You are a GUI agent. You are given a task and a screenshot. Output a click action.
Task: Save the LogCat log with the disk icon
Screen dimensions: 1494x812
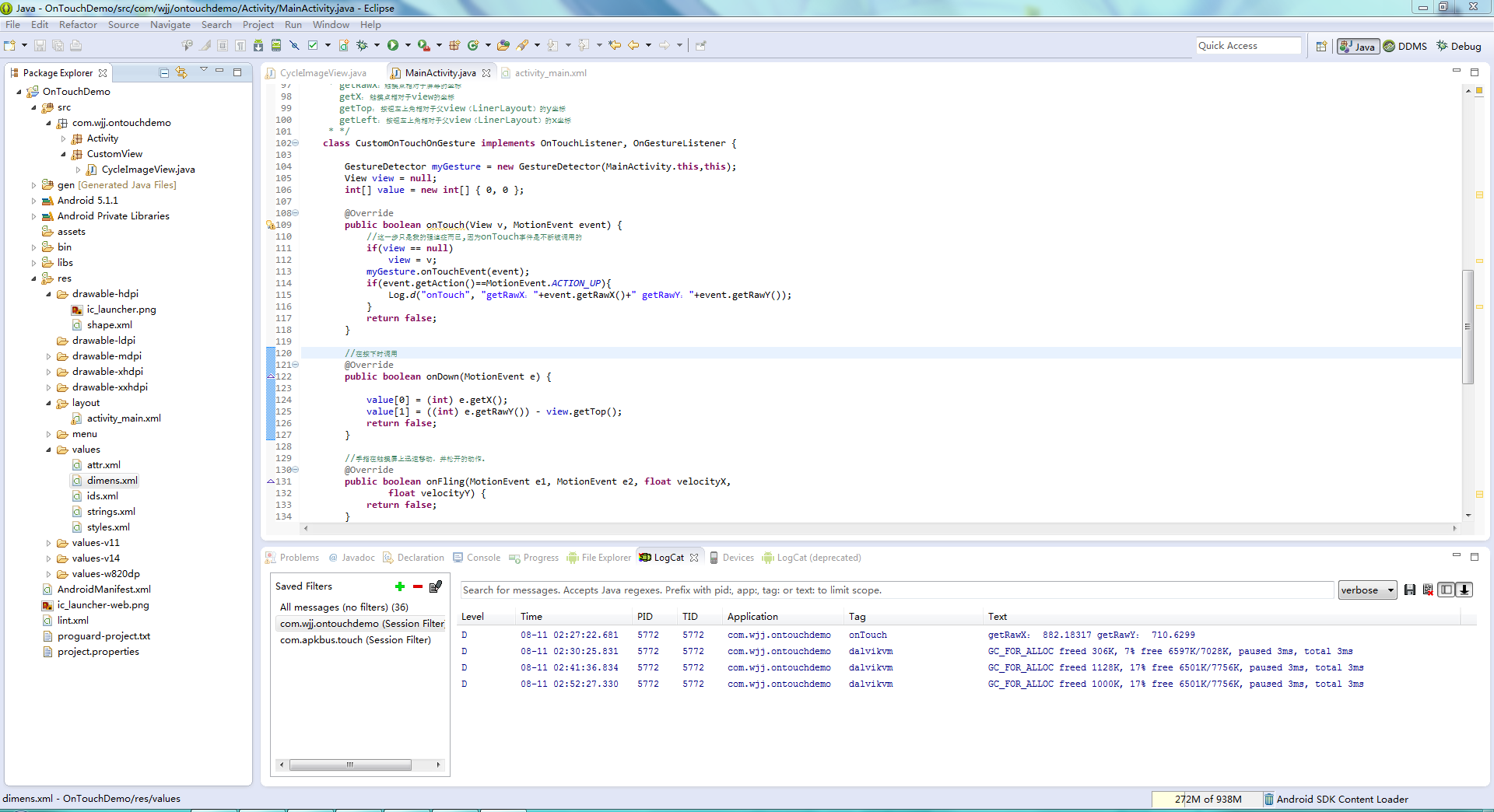1410,590
